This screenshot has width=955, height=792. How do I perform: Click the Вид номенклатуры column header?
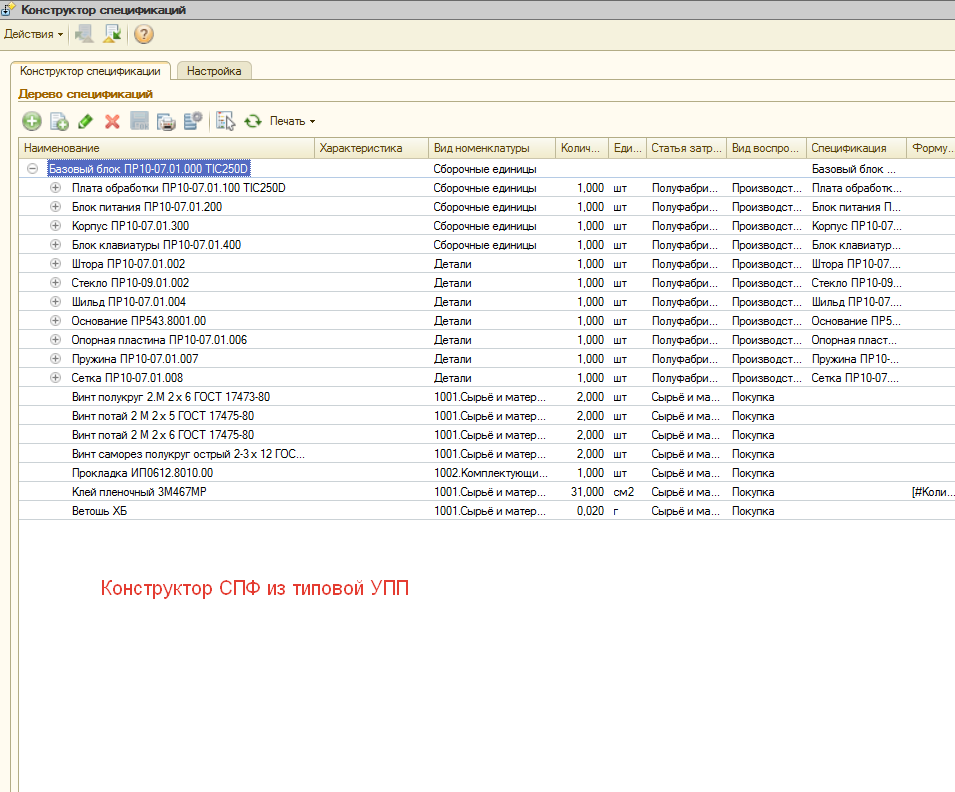(492, 148)
